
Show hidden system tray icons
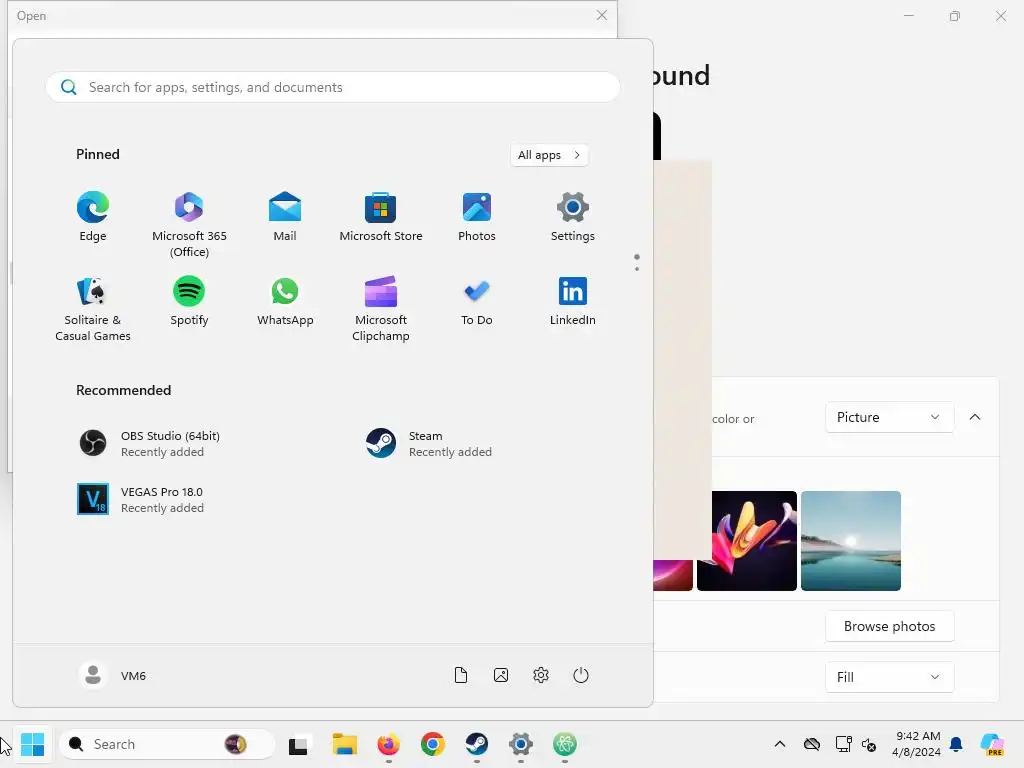pyautogui.click(x=780, y=744)
